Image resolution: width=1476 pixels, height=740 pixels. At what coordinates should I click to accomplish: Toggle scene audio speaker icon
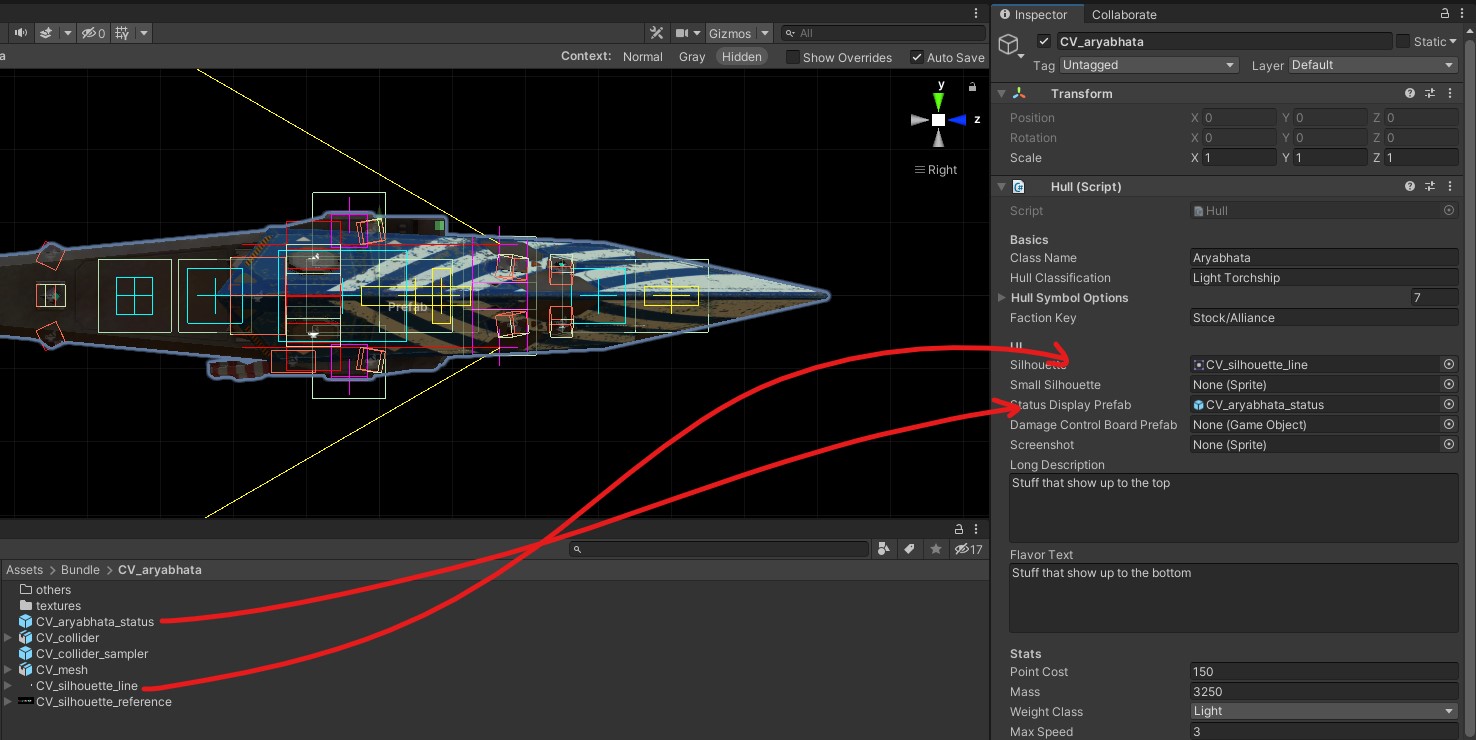(20, 33)
